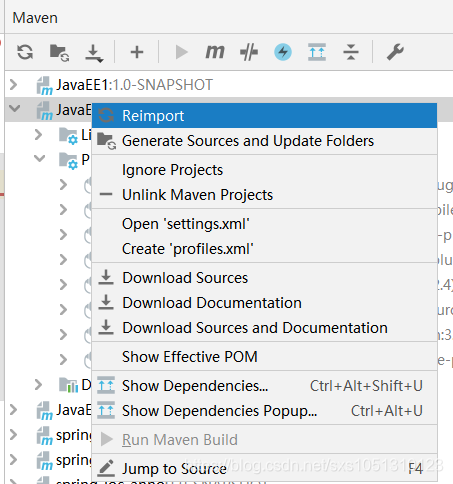This screenshot has width=453, height=484.
Task: Select Unlink Maven Projects menu item
Action: click(264, 195)
